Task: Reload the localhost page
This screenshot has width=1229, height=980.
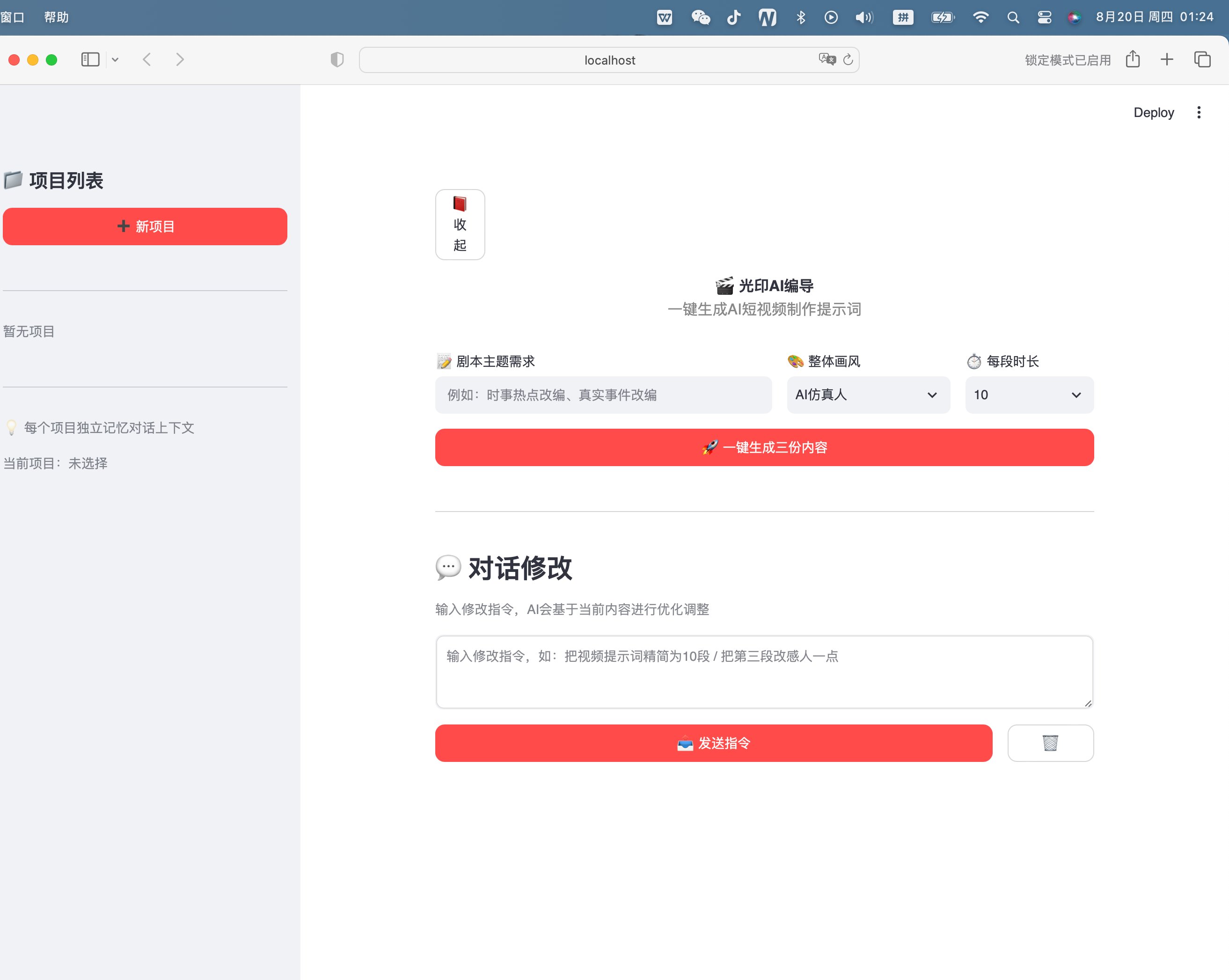Action: click(x=848, y=59)
